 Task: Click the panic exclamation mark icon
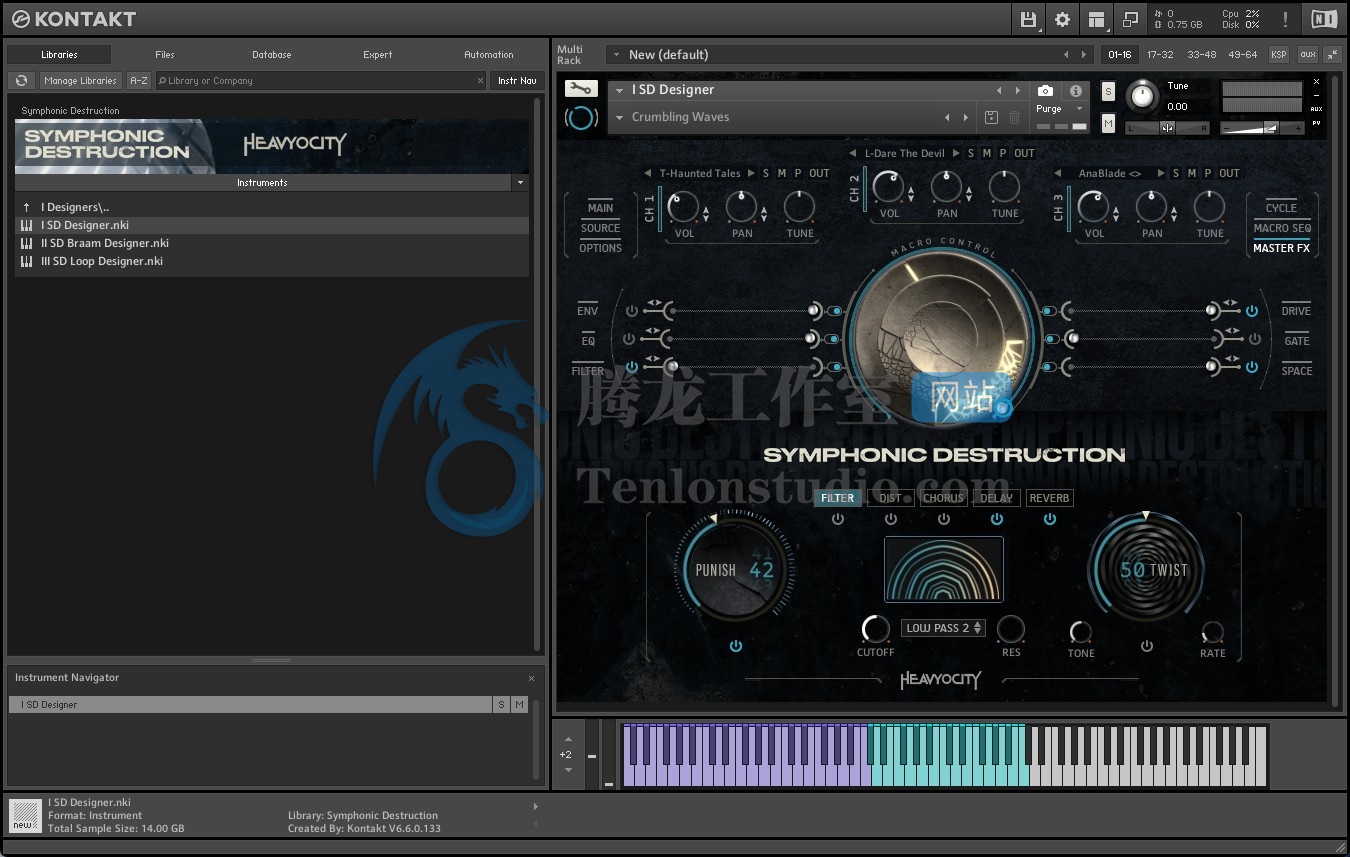pos(1285,19)
